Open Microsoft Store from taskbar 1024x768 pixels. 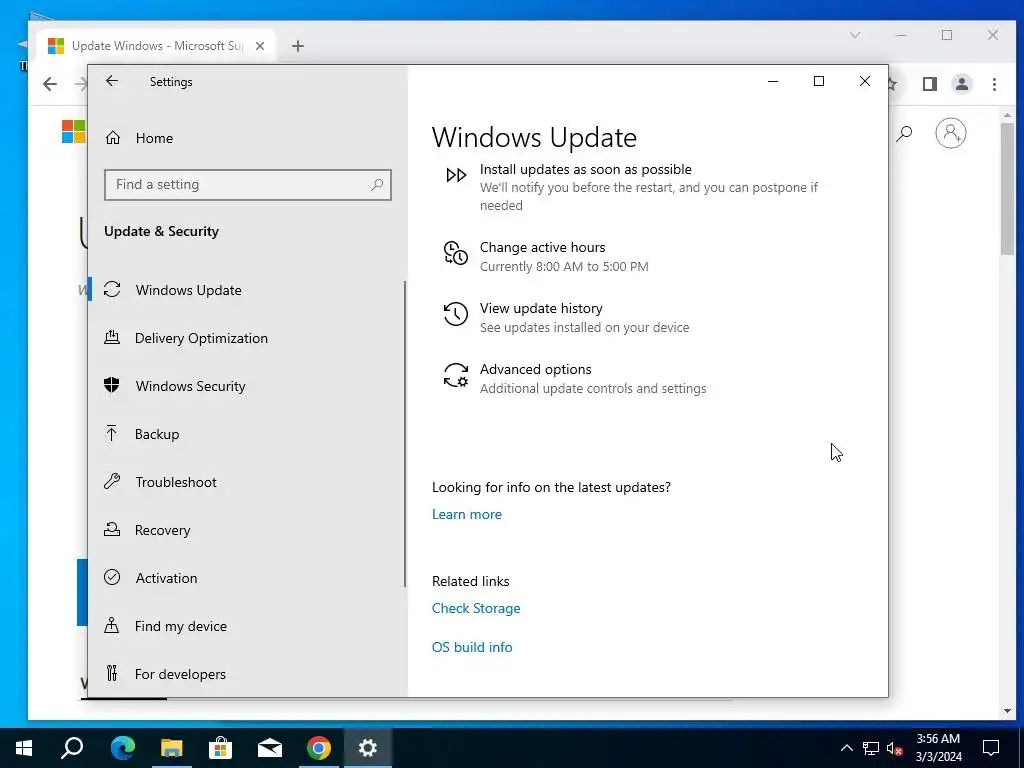click(220, 748)
